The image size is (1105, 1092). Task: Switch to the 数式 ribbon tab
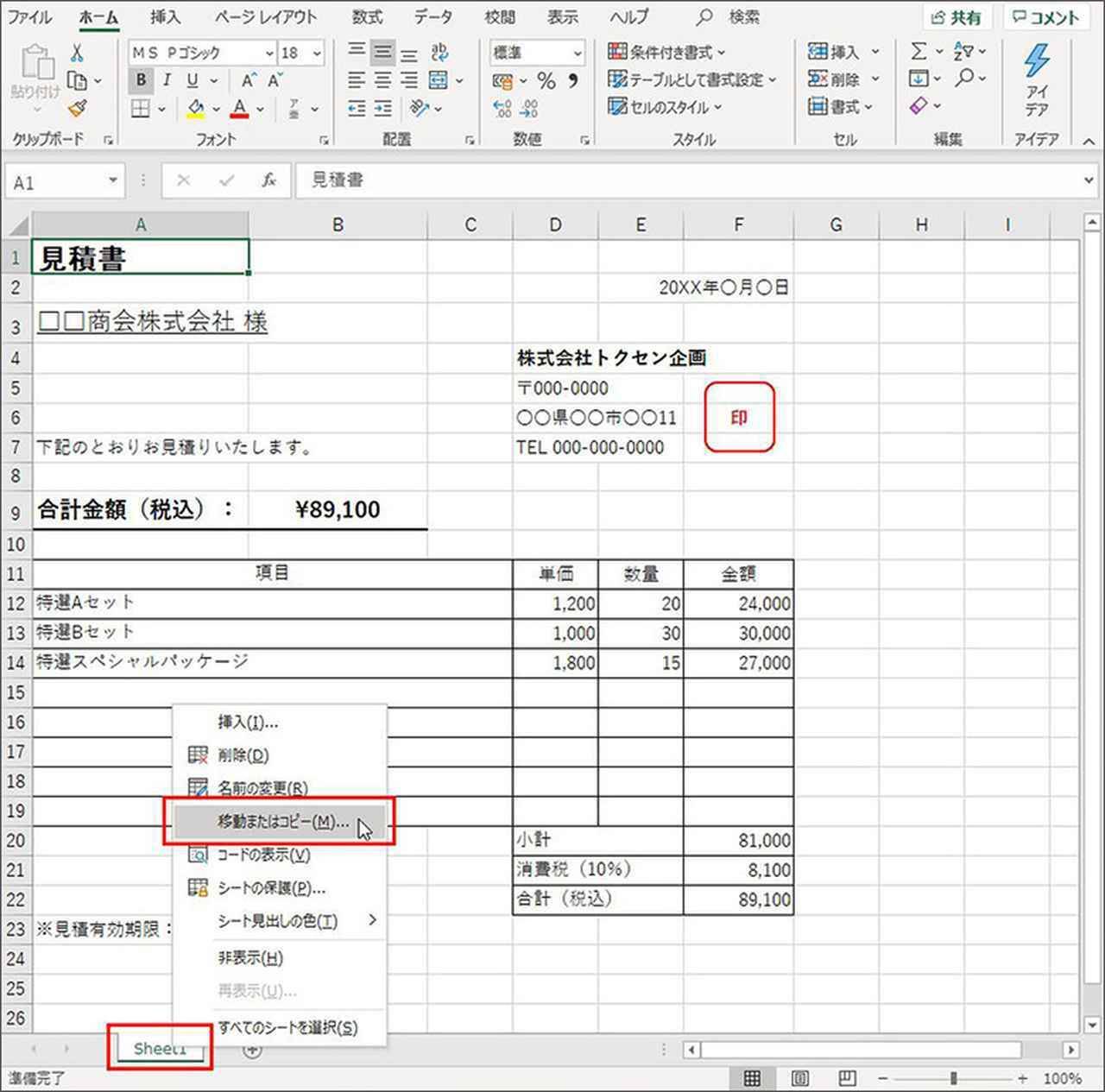367,16
